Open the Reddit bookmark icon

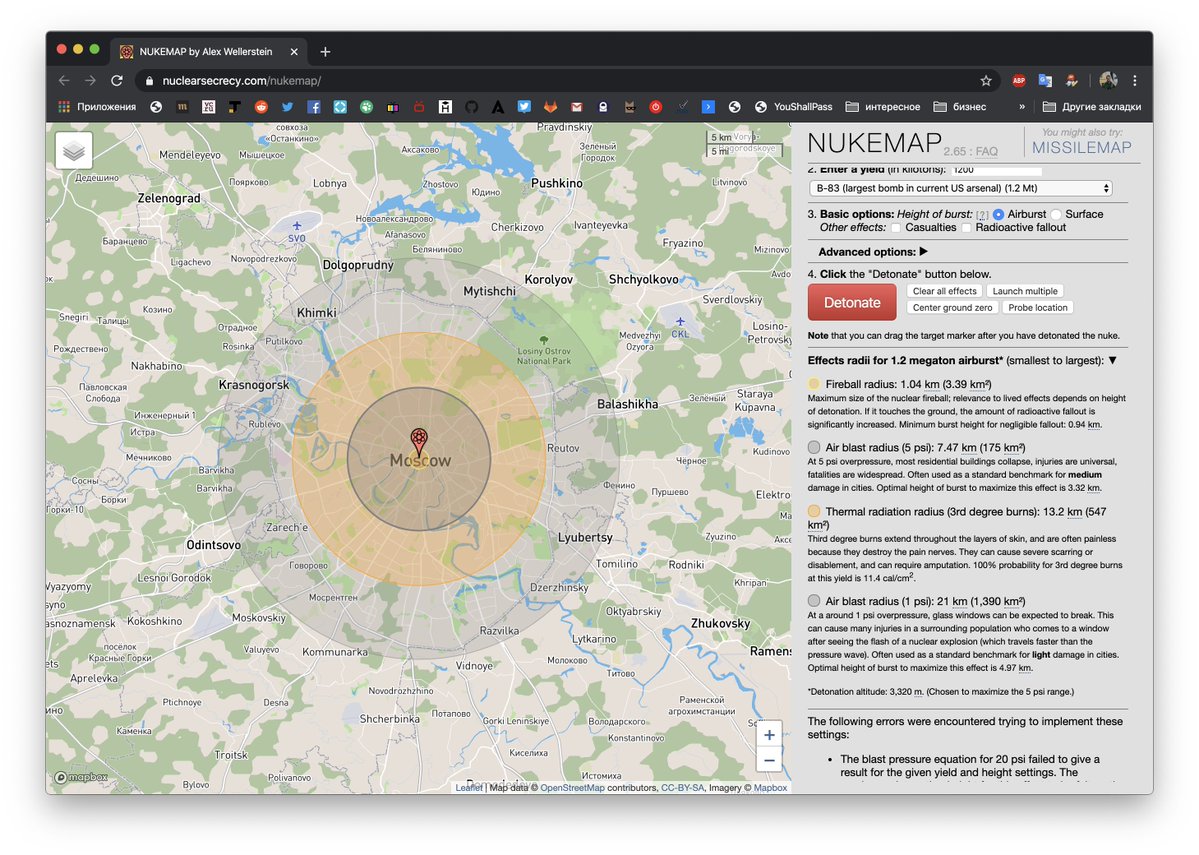pyautogui.click(x=261, y=106)
